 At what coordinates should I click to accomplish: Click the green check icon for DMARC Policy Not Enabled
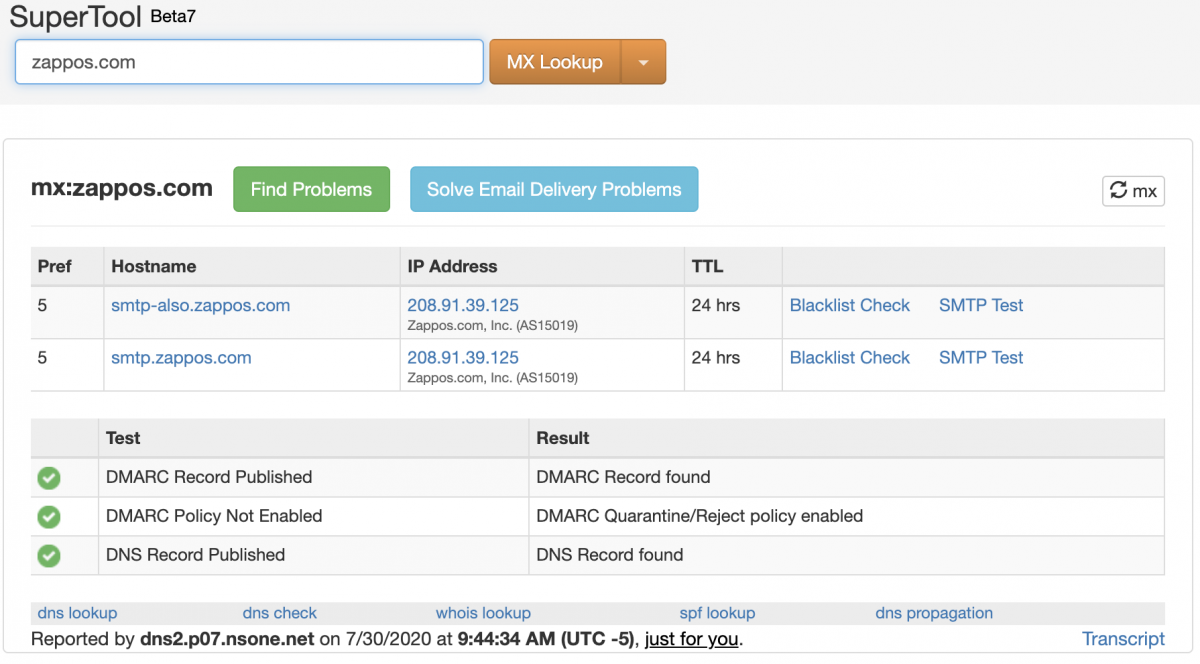pos(49,517)
